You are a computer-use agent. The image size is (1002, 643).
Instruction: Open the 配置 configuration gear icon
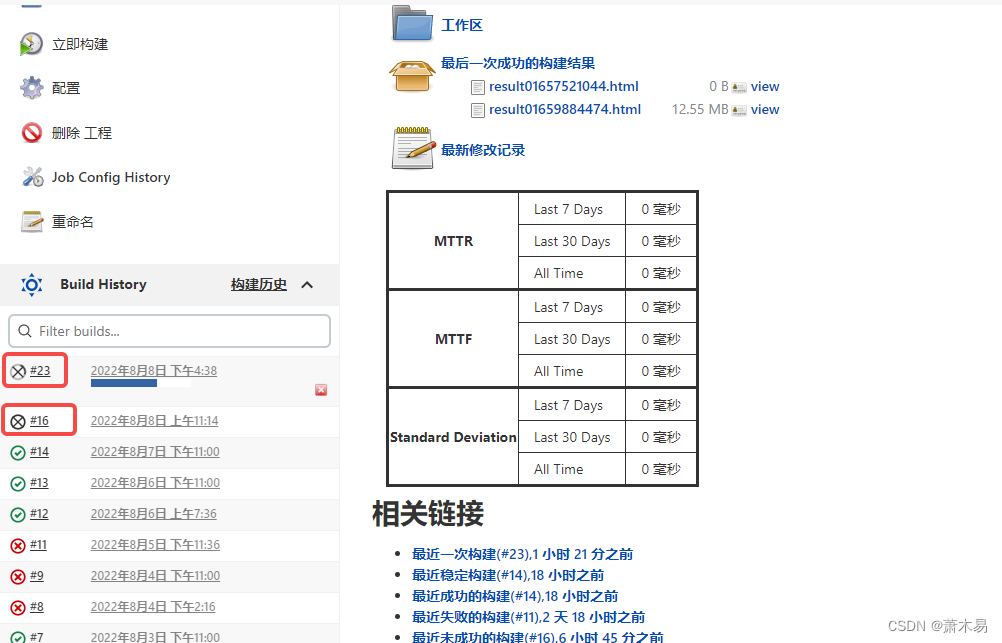click(x=30, y=88)
